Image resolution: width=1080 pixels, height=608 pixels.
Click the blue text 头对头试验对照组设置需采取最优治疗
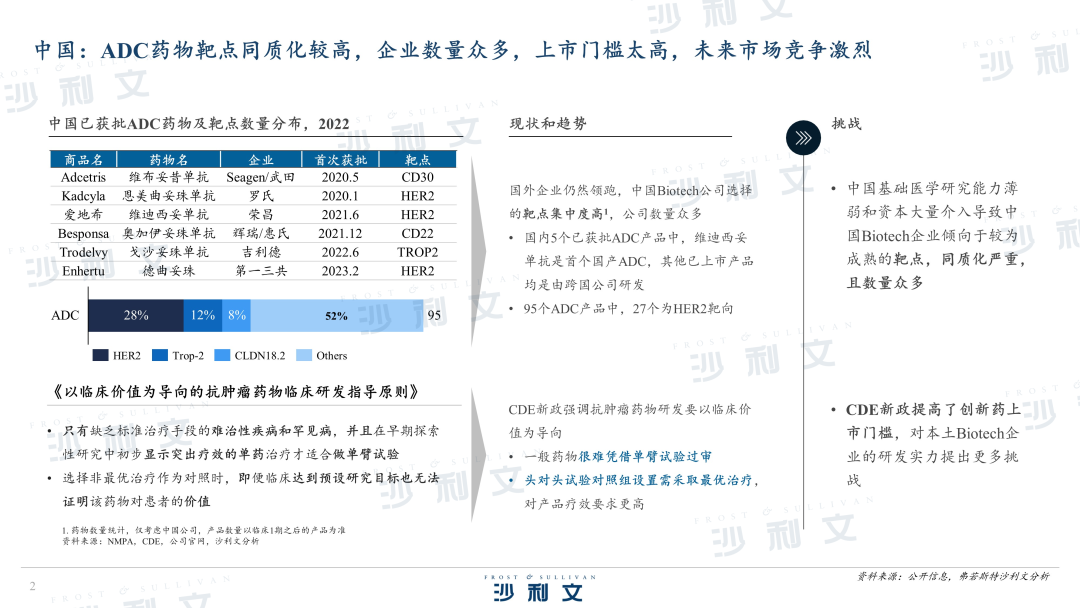click(638, 480)
